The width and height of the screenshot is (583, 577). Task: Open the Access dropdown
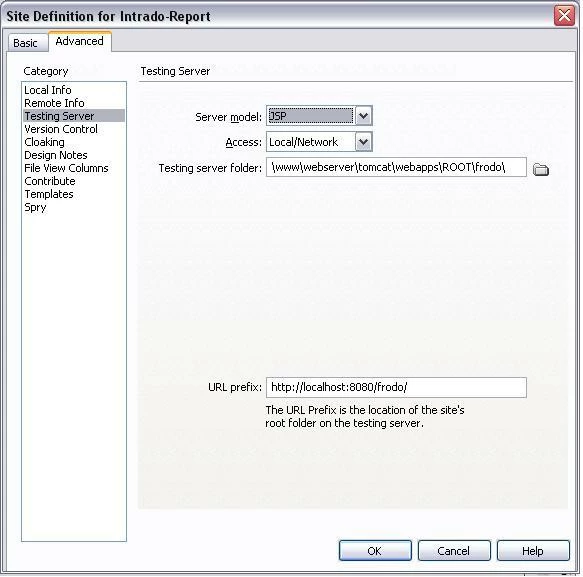(364, 142)
